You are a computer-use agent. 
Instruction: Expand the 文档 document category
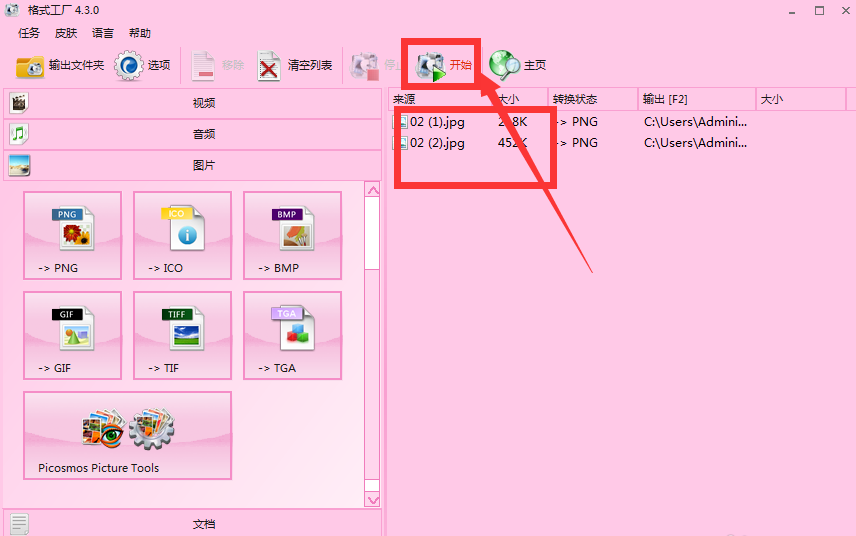pyautogui.click(x=193, y=524)
